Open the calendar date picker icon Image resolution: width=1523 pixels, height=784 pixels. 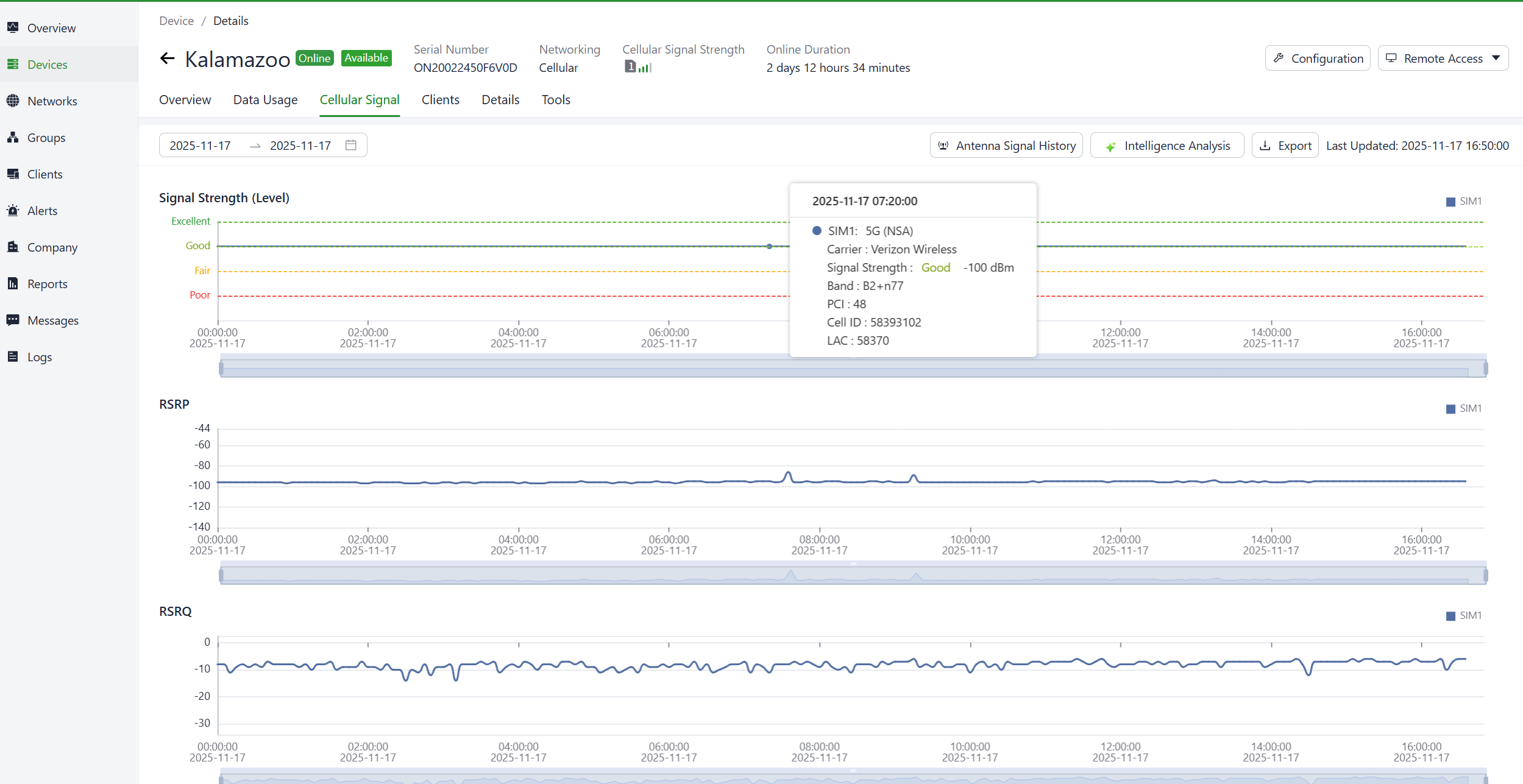pyautogui.click(x=350, y=145)
